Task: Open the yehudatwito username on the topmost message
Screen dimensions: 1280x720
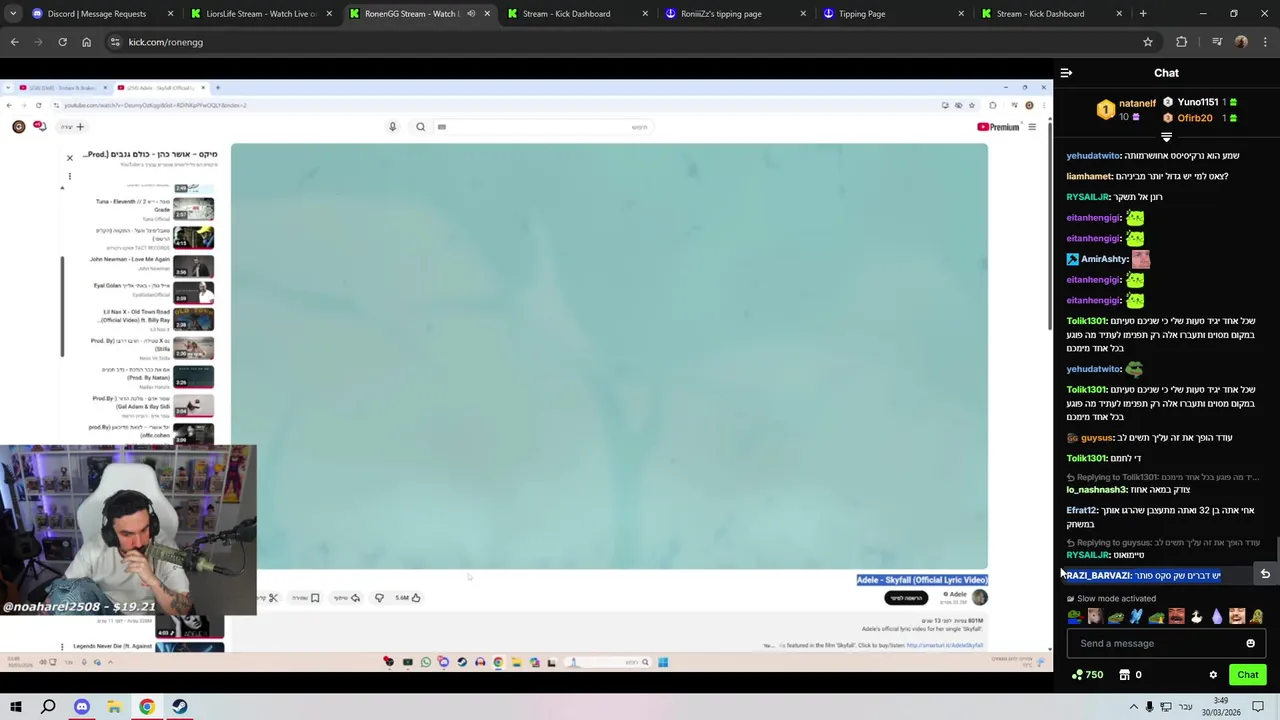Action: 1093,156
